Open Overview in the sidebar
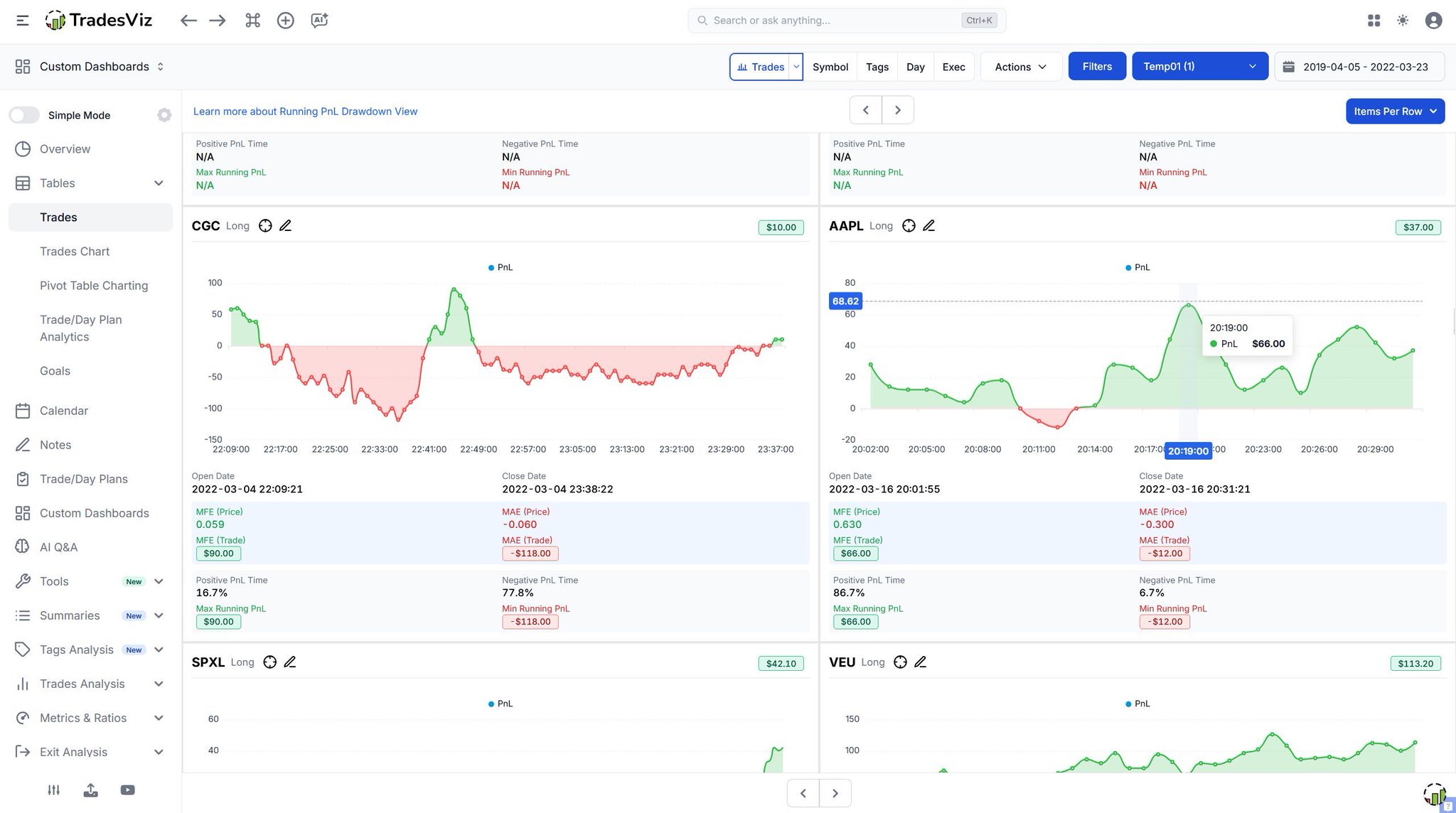The image size is (1456, 813). 90,149
